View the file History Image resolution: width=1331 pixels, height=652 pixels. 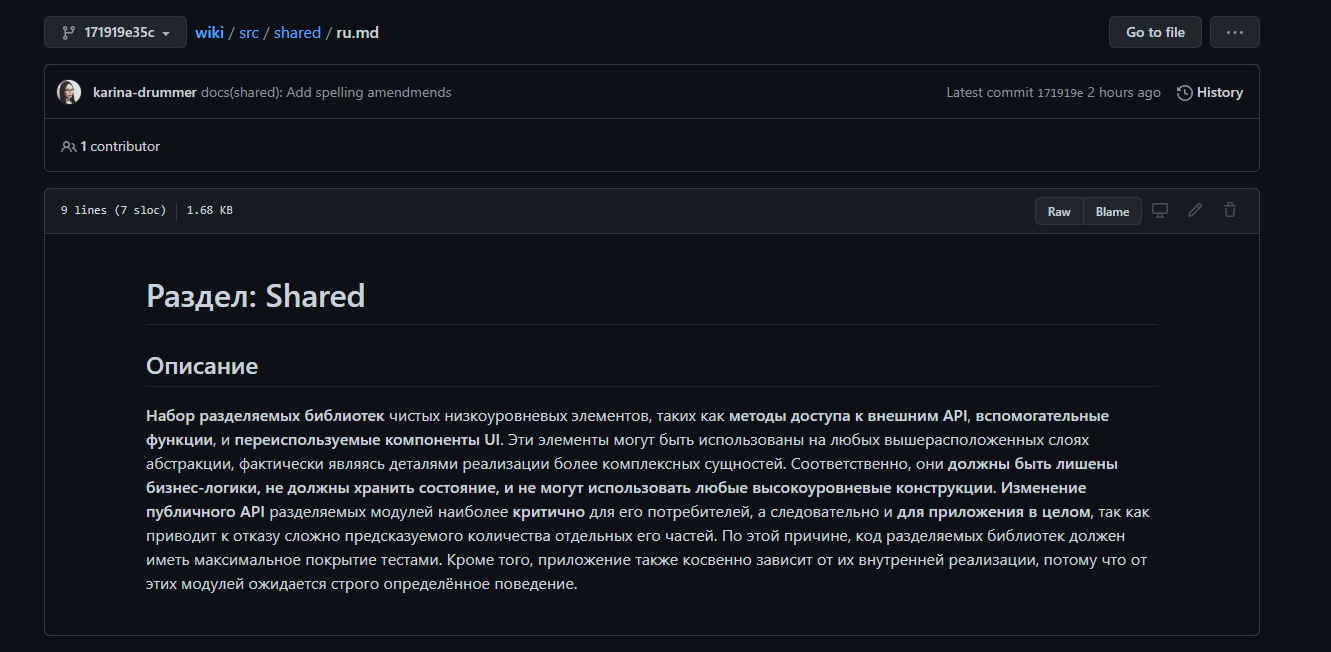(1210, 92)
